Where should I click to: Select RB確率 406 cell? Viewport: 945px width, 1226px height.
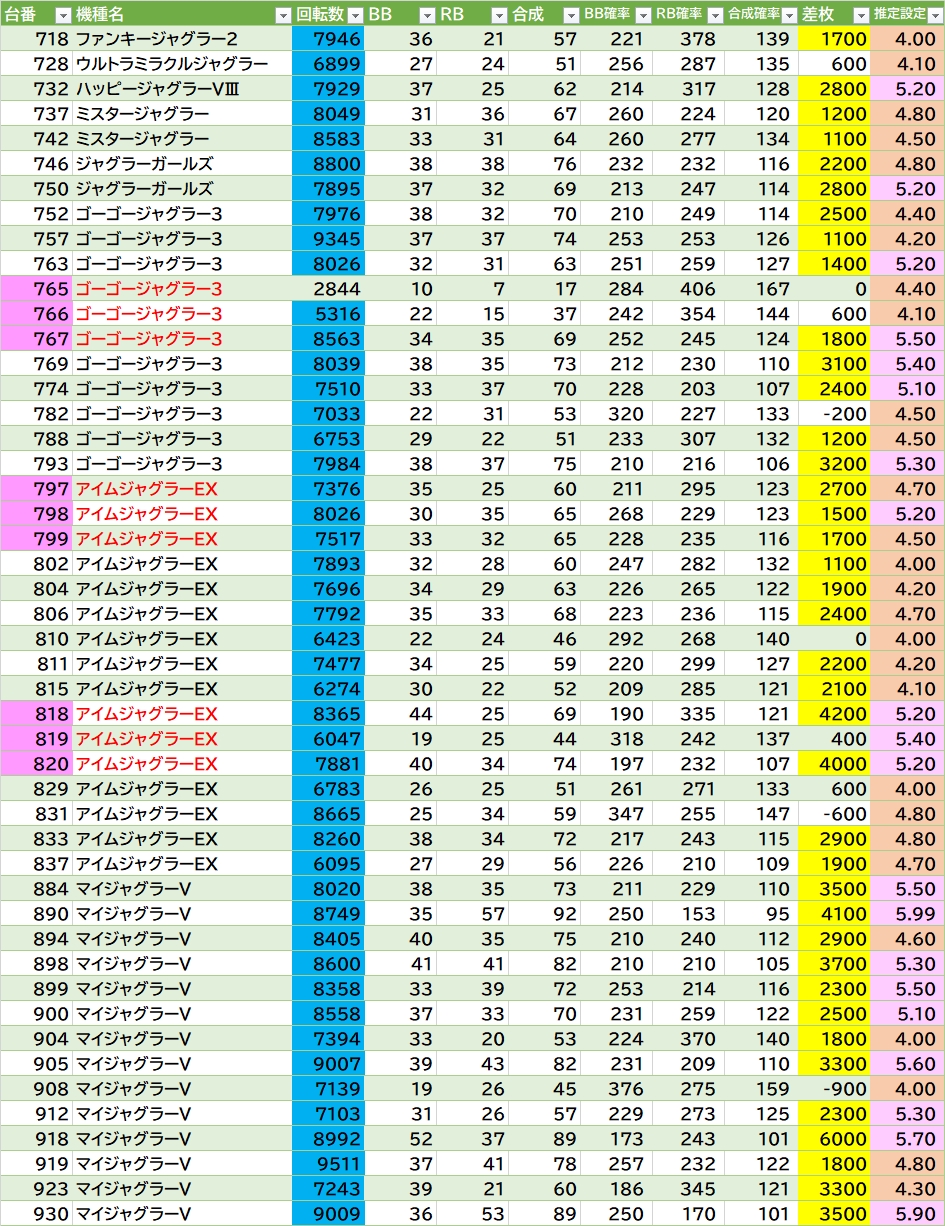688,289
